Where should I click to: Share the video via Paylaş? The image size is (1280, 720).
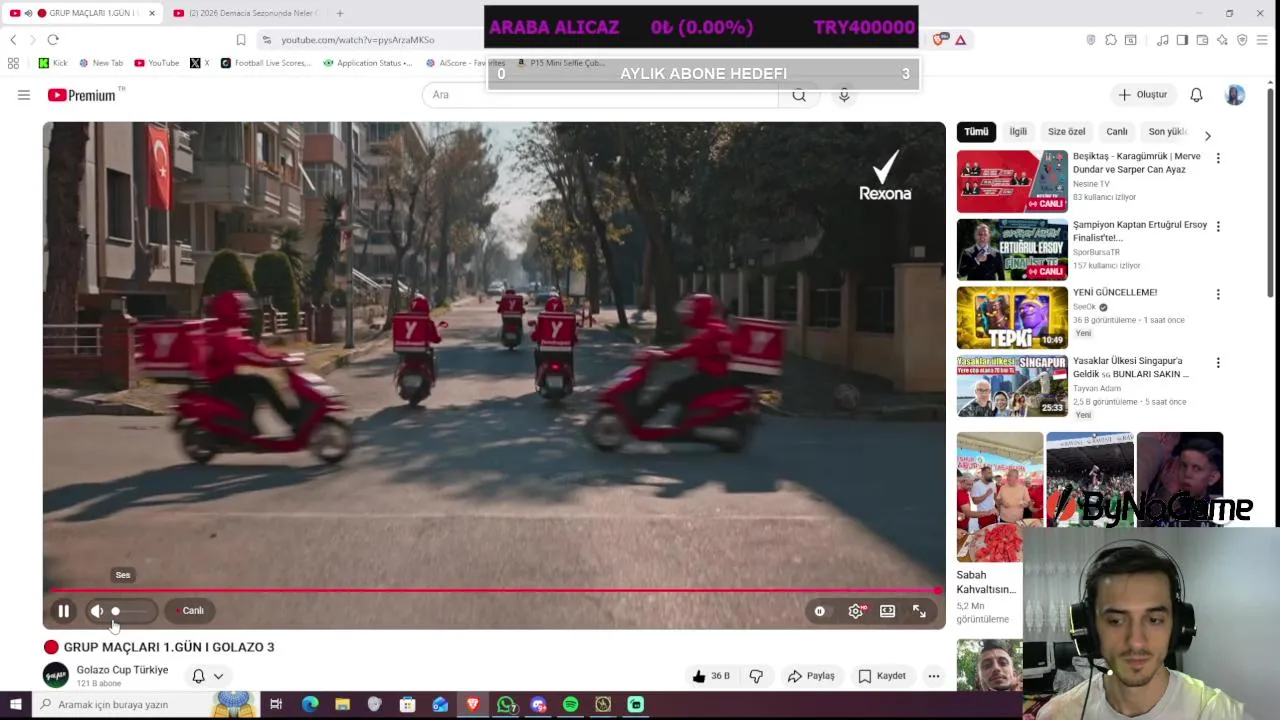[x=811, y=676]
